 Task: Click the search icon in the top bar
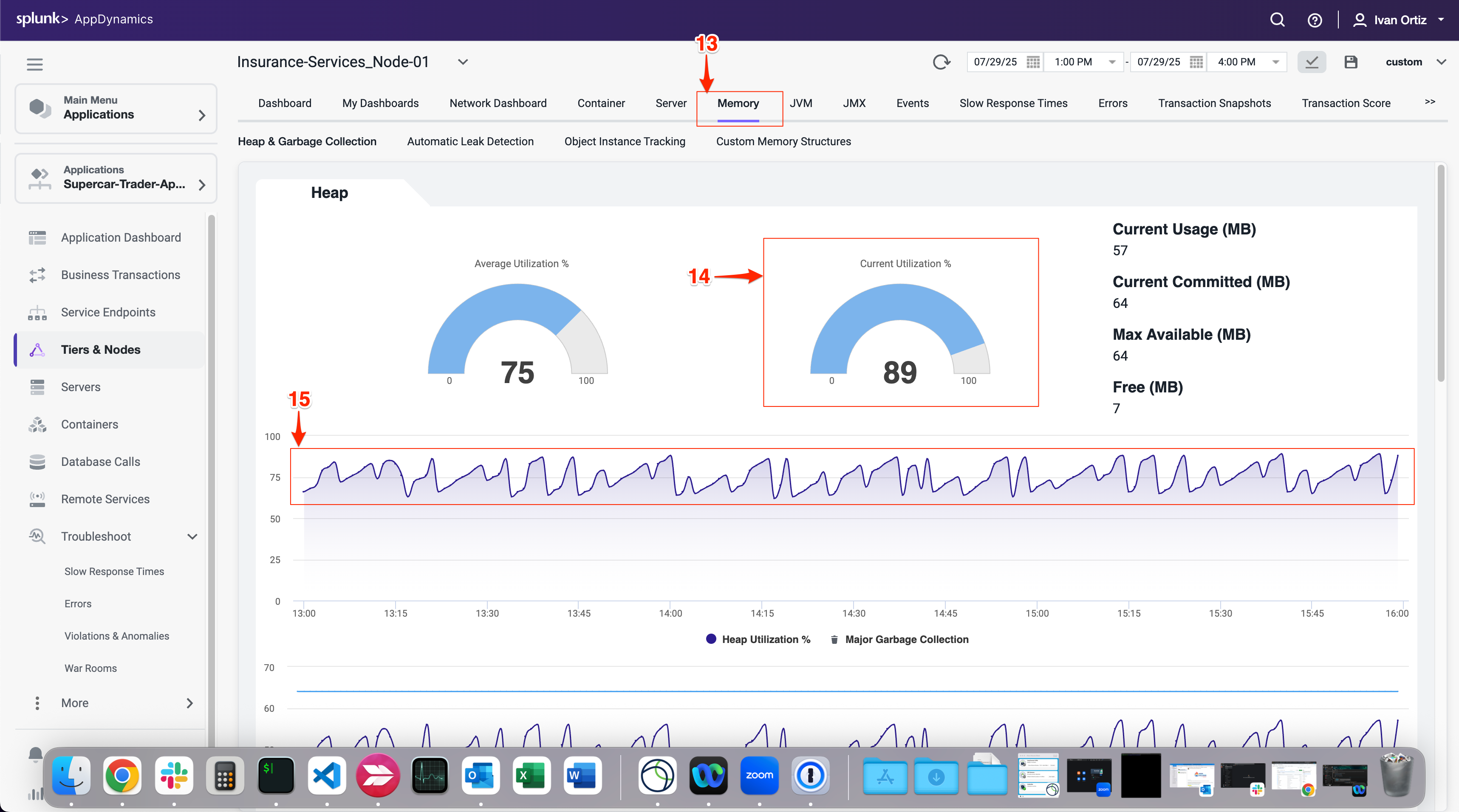tap(1277, 19)
